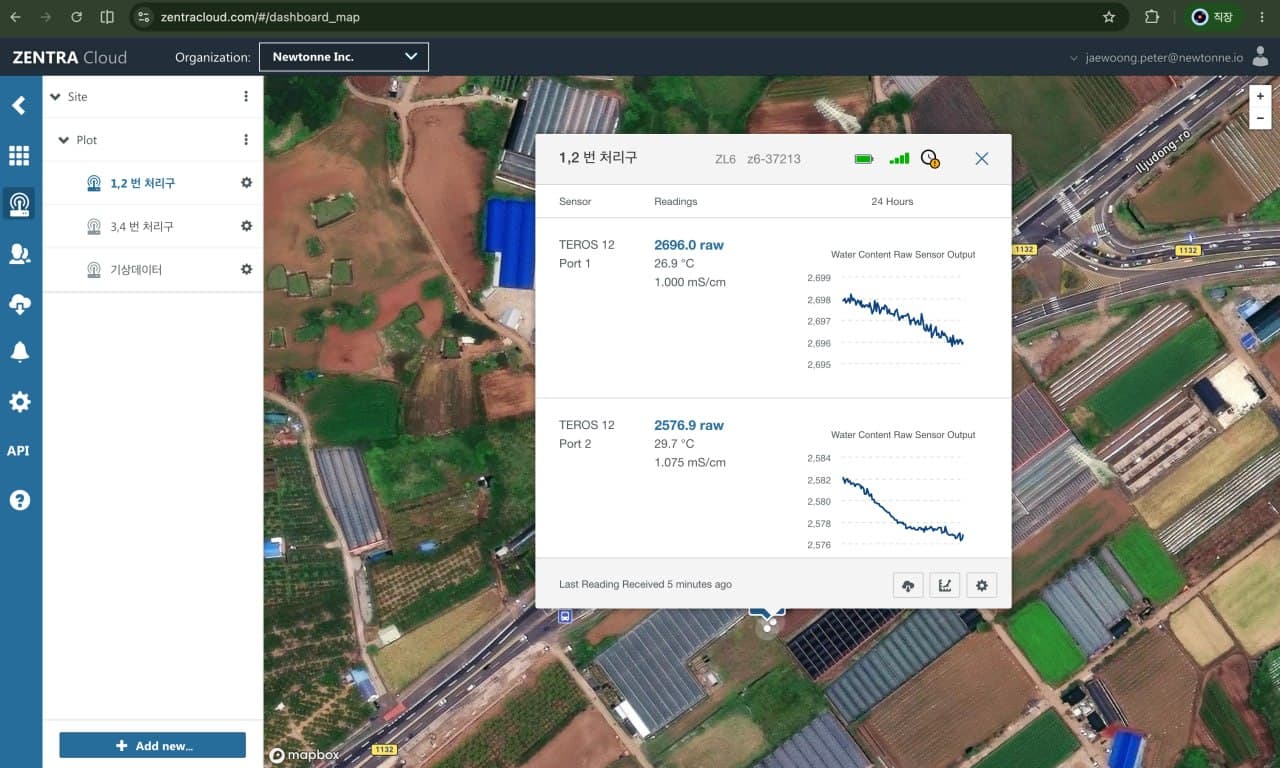Open the browser extensions puzzle icon

1152,17
